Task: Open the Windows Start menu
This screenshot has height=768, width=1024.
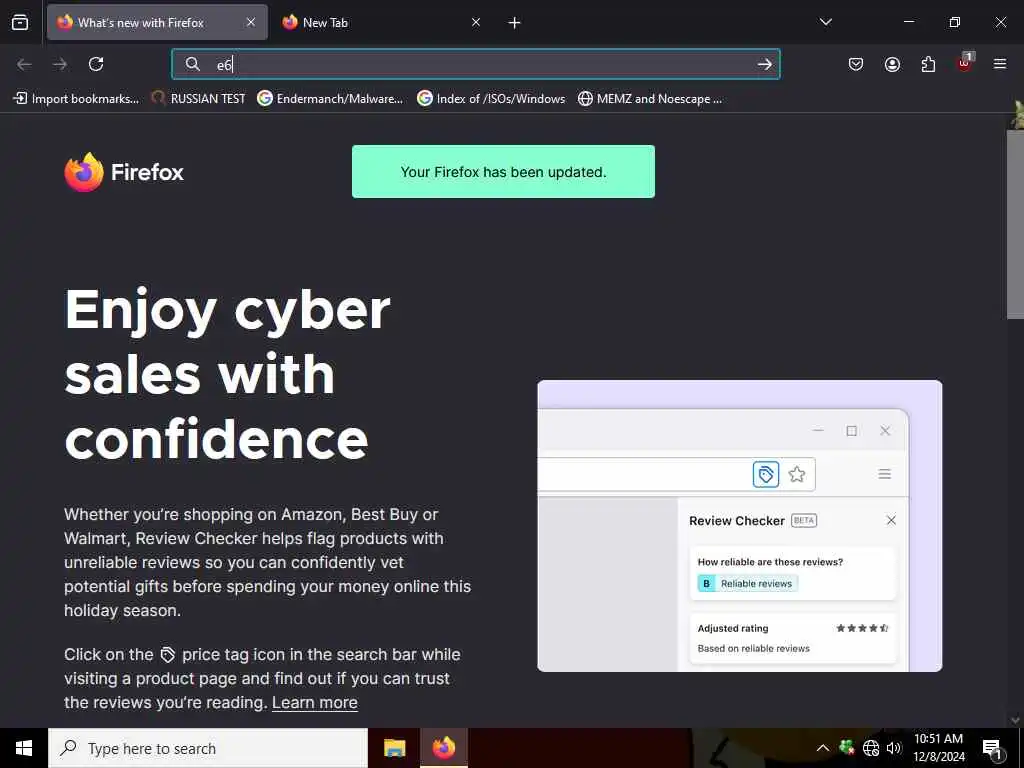Action: pyautogui.click(x=24, y=748)
